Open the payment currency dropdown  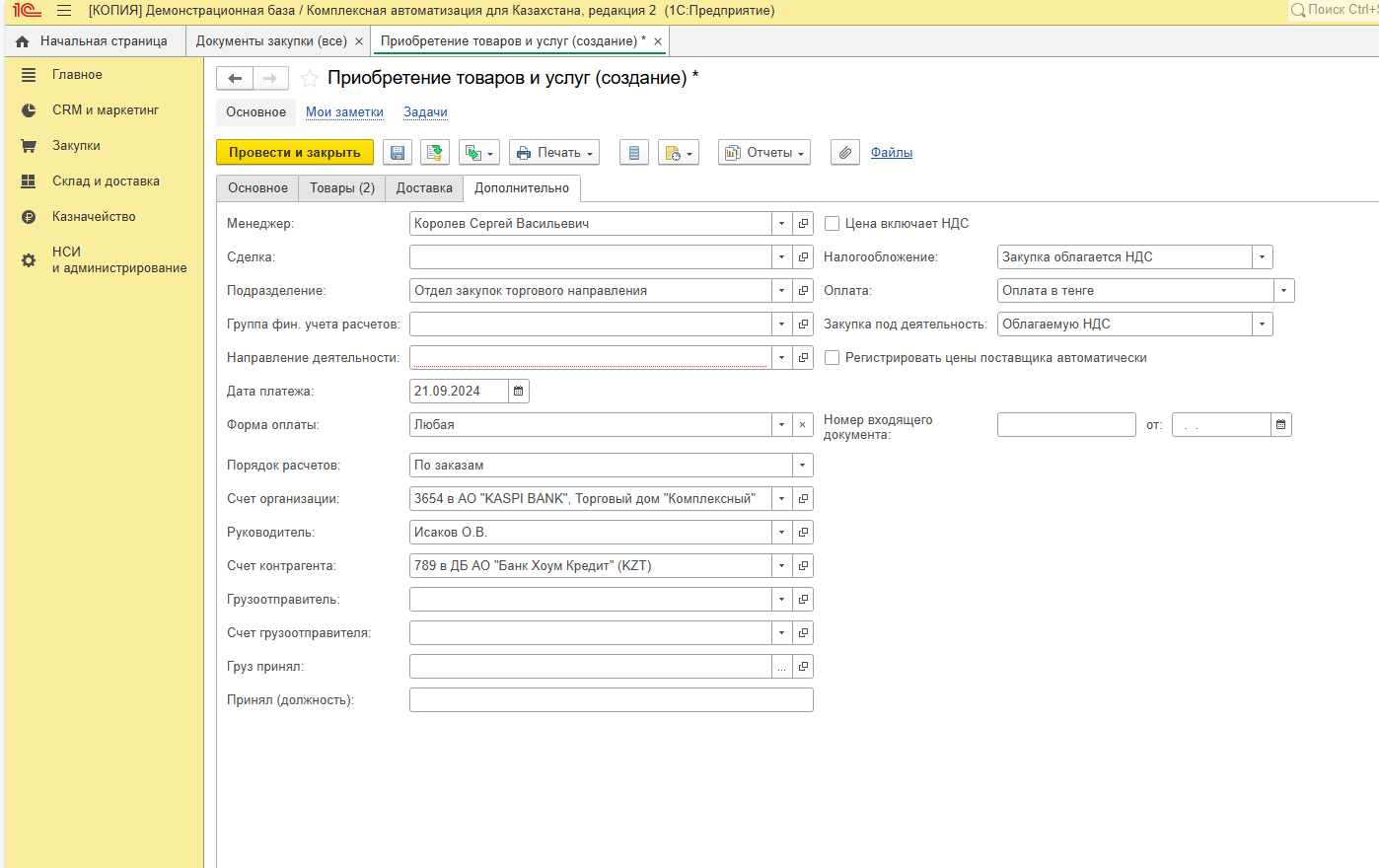click(x=1283, y=291)
